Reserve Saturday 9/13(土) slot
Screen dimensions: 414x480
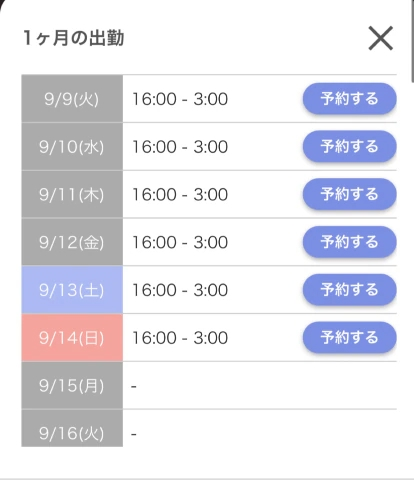pos(349,290)
